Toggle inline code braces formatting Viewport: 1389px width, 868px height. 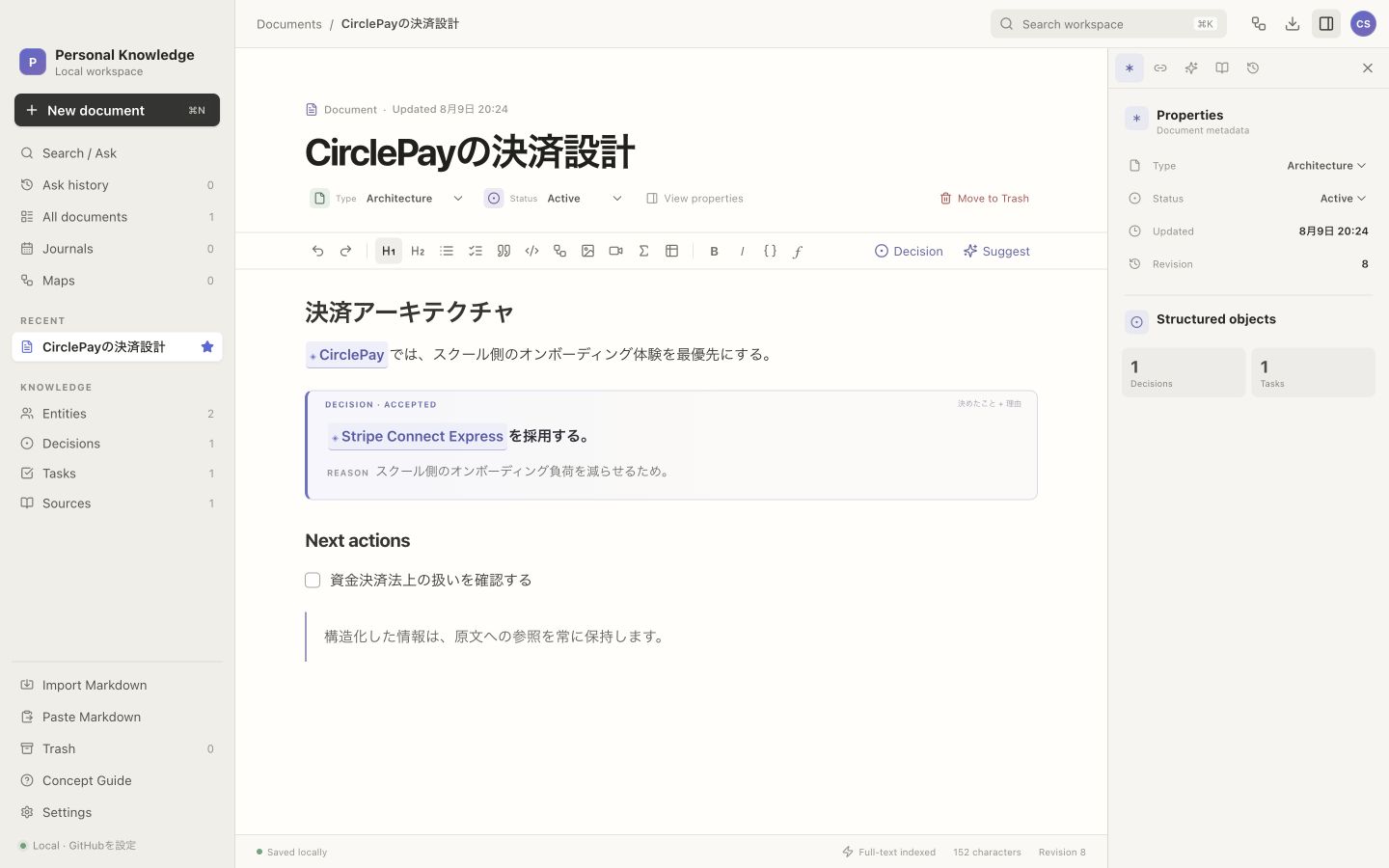click(771, 251)
